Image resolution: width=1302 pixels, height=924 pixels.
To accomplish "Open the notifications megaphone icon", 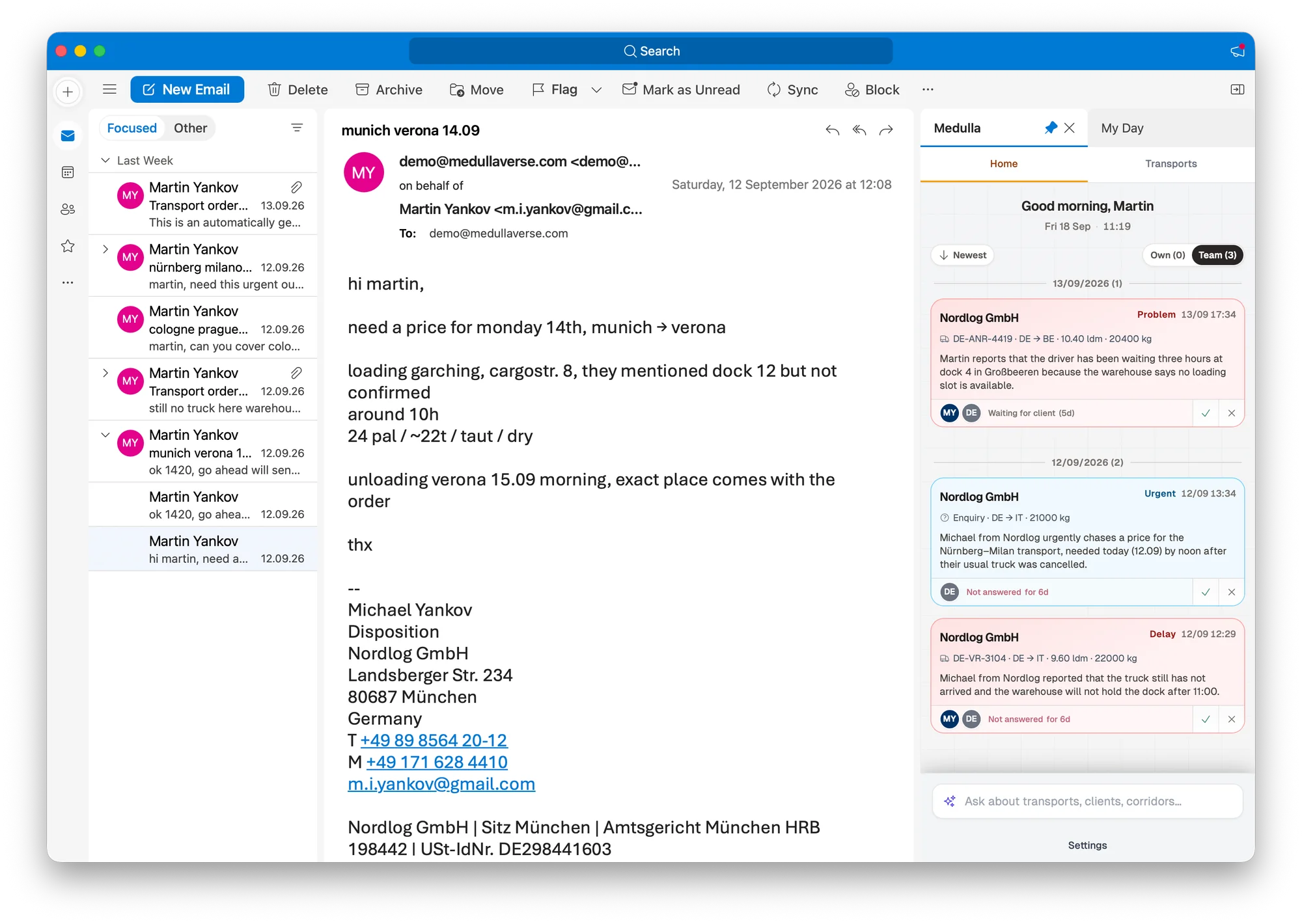I will [1238, 51].
